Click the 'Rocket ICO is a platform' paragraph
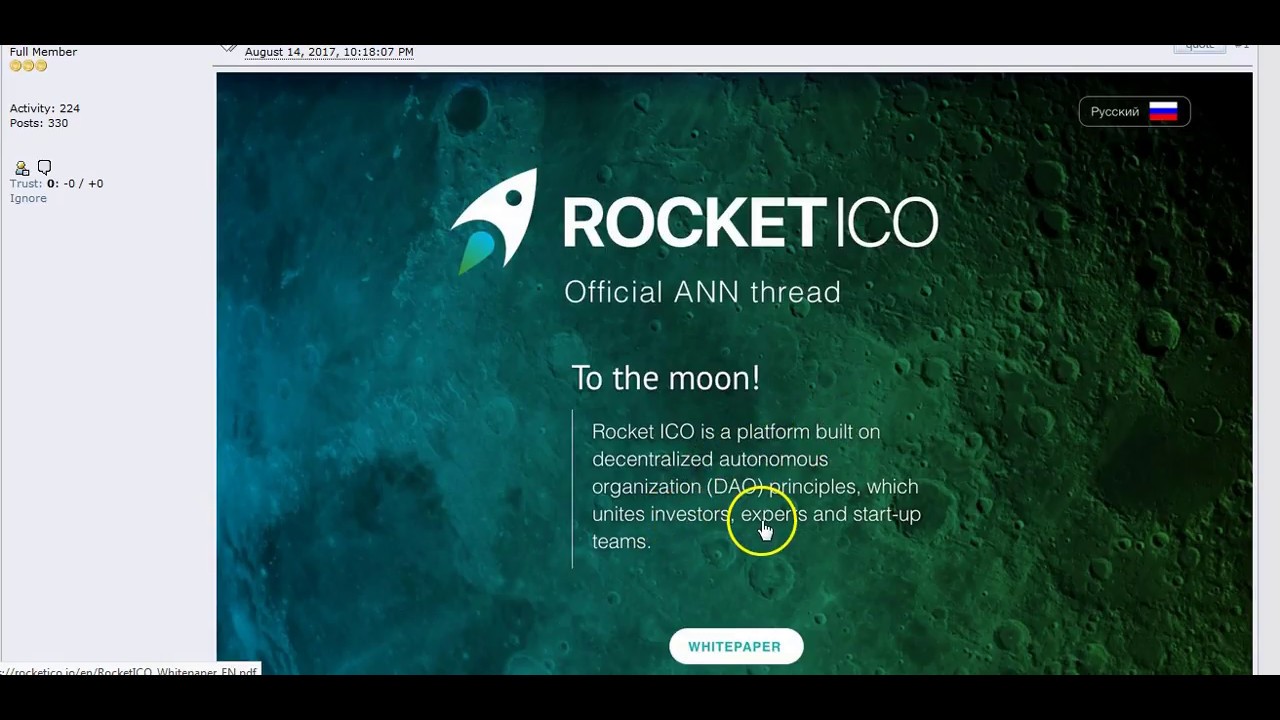Image resolution: width=1280 pixels, height=720 pixels. pyautogui.click(x=756, y=486)
